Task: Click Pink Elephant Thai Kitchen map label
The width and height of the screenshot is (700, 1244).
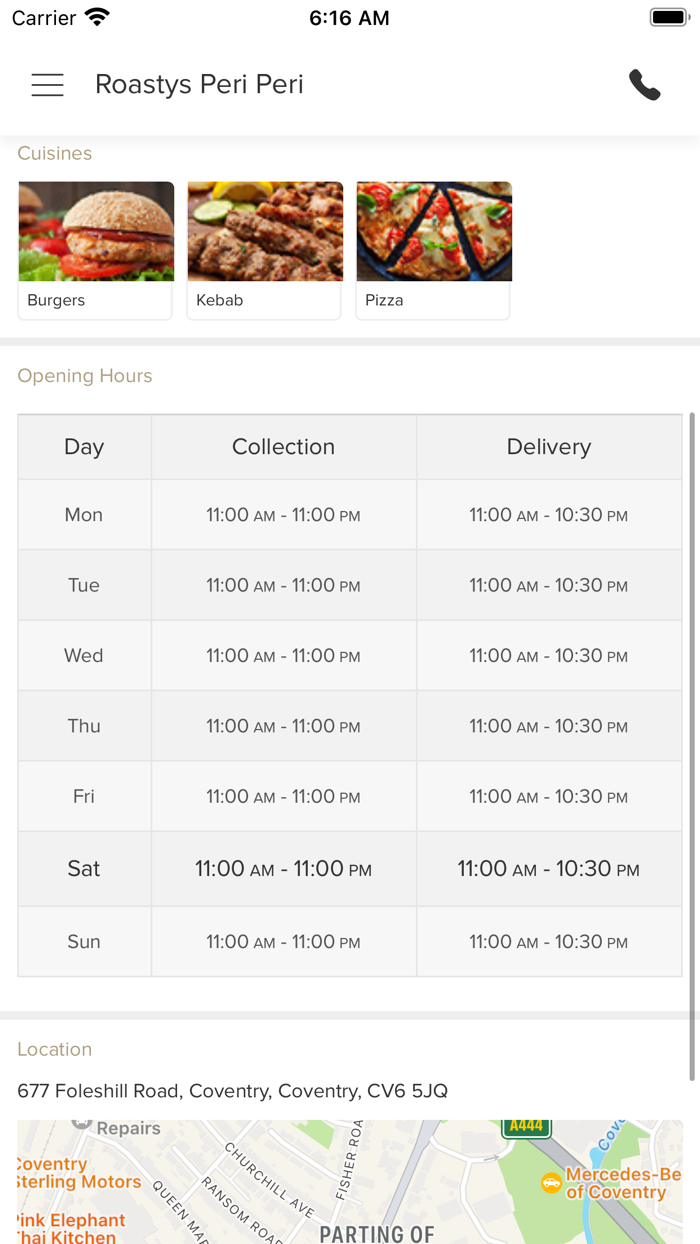Action: [72, 1229]
